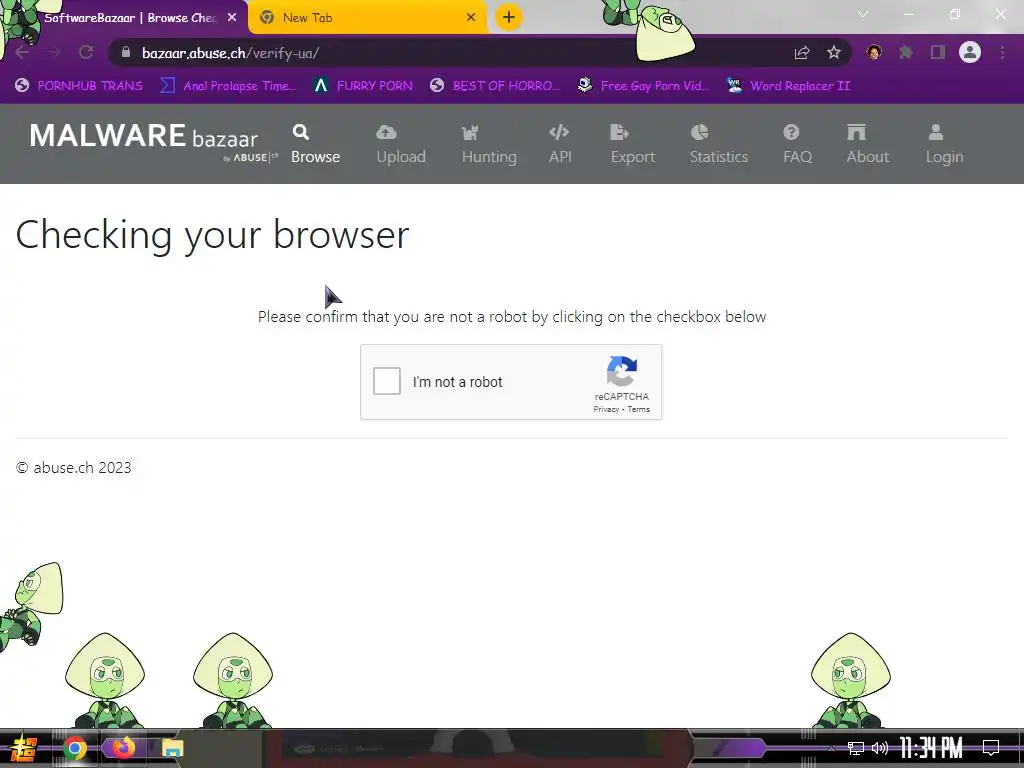Click the Export file icon

pyautogui.click(x=619, y=133)
